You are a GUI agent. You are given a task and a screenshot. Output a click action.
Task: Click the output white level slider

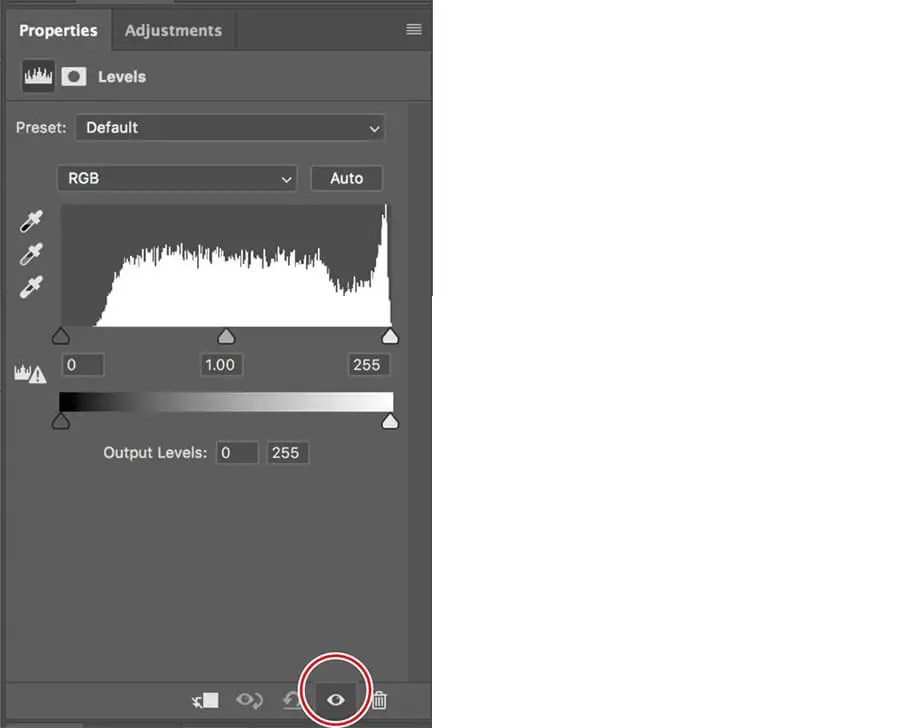coord(390,422)
